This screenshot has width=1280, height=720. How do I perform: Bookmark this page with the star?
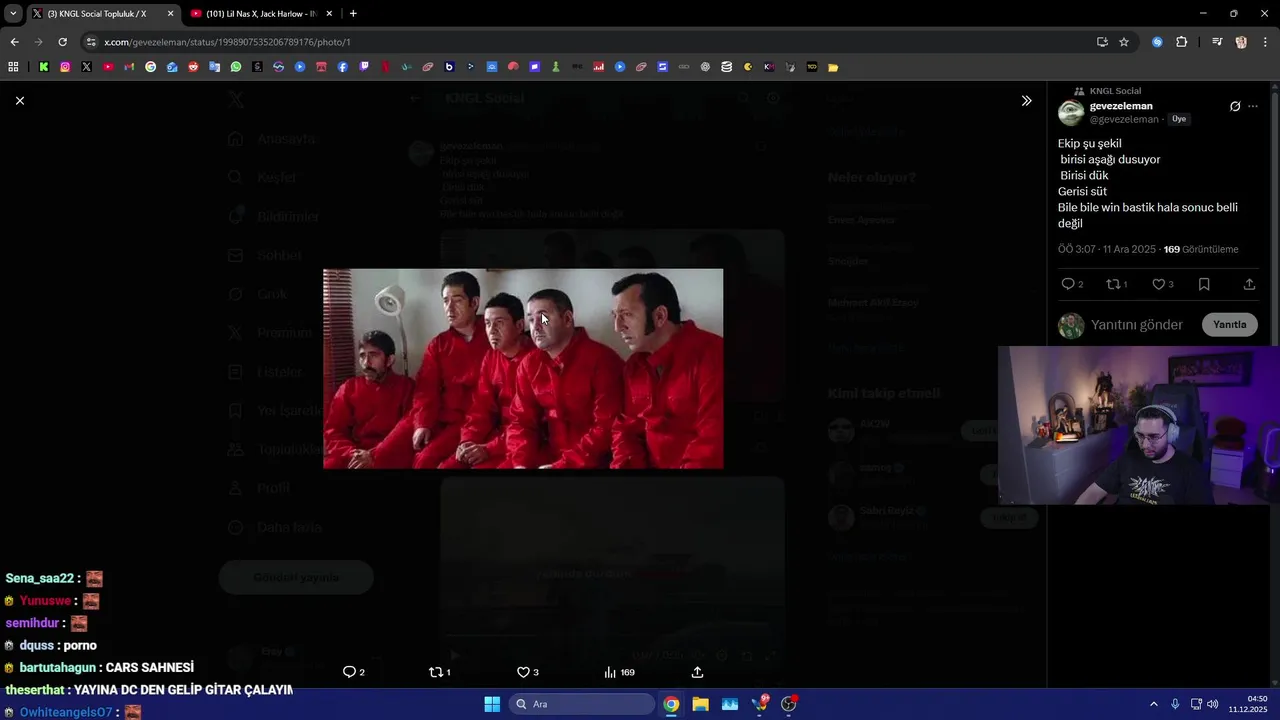[1124, 42]
